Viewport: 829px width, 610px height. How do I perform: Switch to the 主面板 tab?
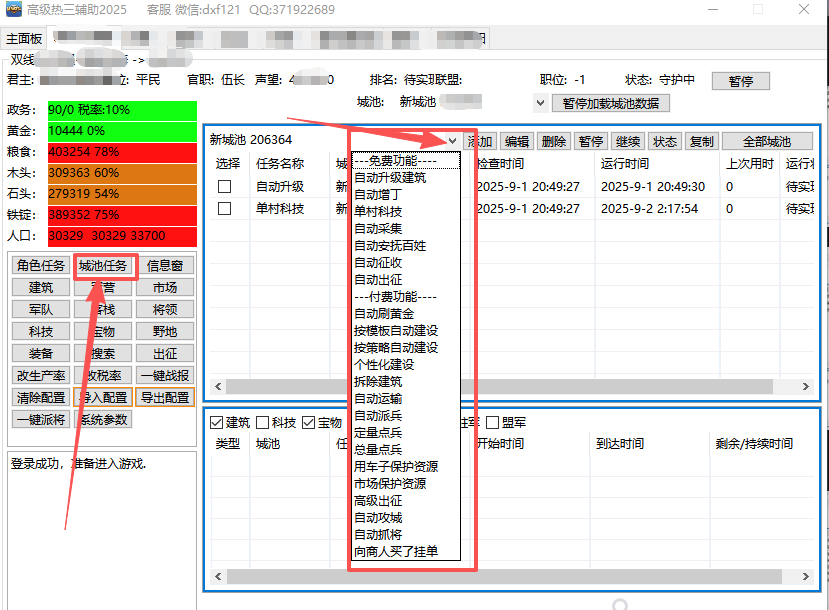[24, 39]
